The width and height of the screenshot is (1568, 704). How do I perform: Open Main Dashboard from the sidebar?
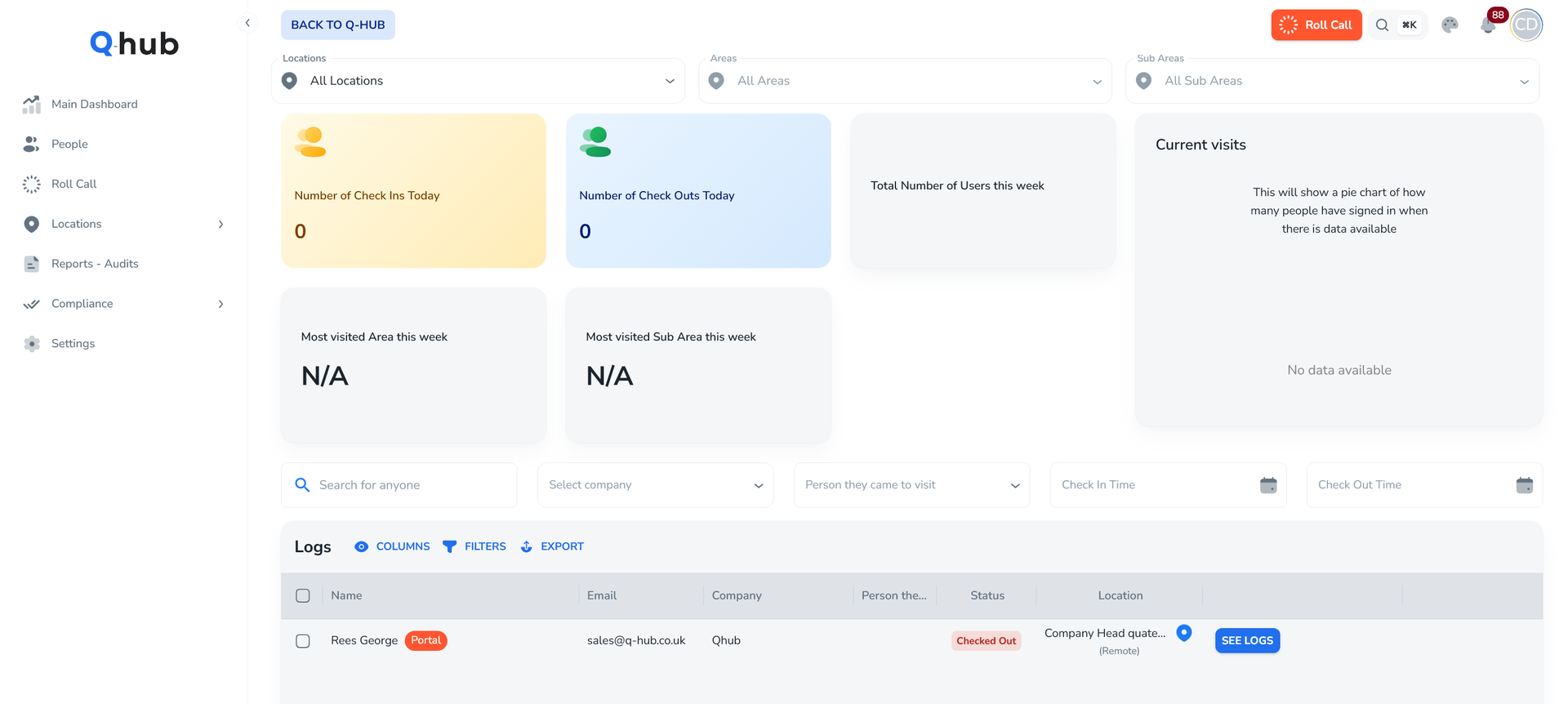(x=123, y=104)
